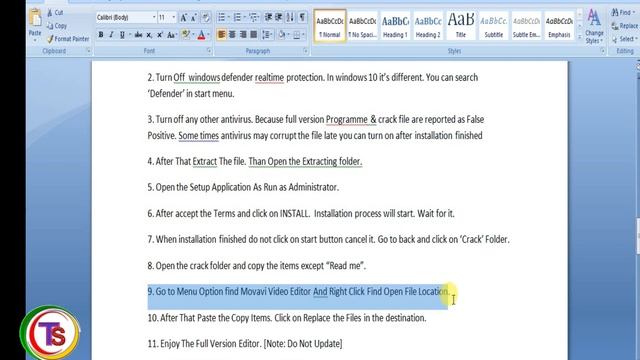Apply the text highlight color
This screenshot has width=640, height=360.
tap(186, 35)
